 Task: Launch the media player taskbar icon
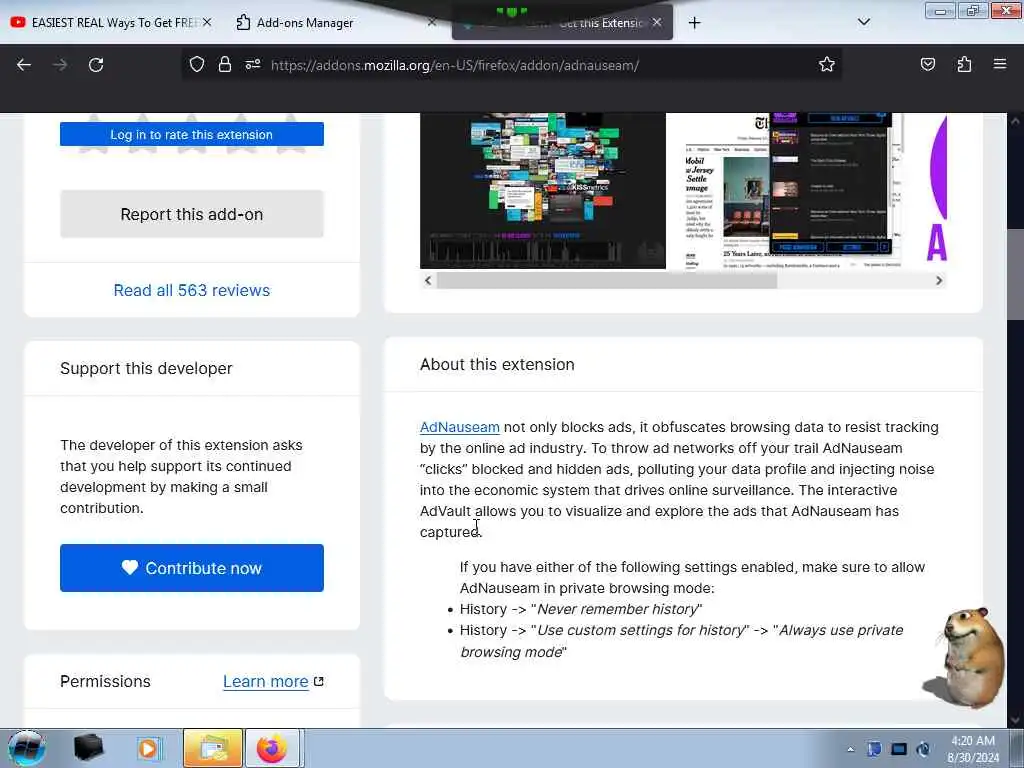point(150,748)
